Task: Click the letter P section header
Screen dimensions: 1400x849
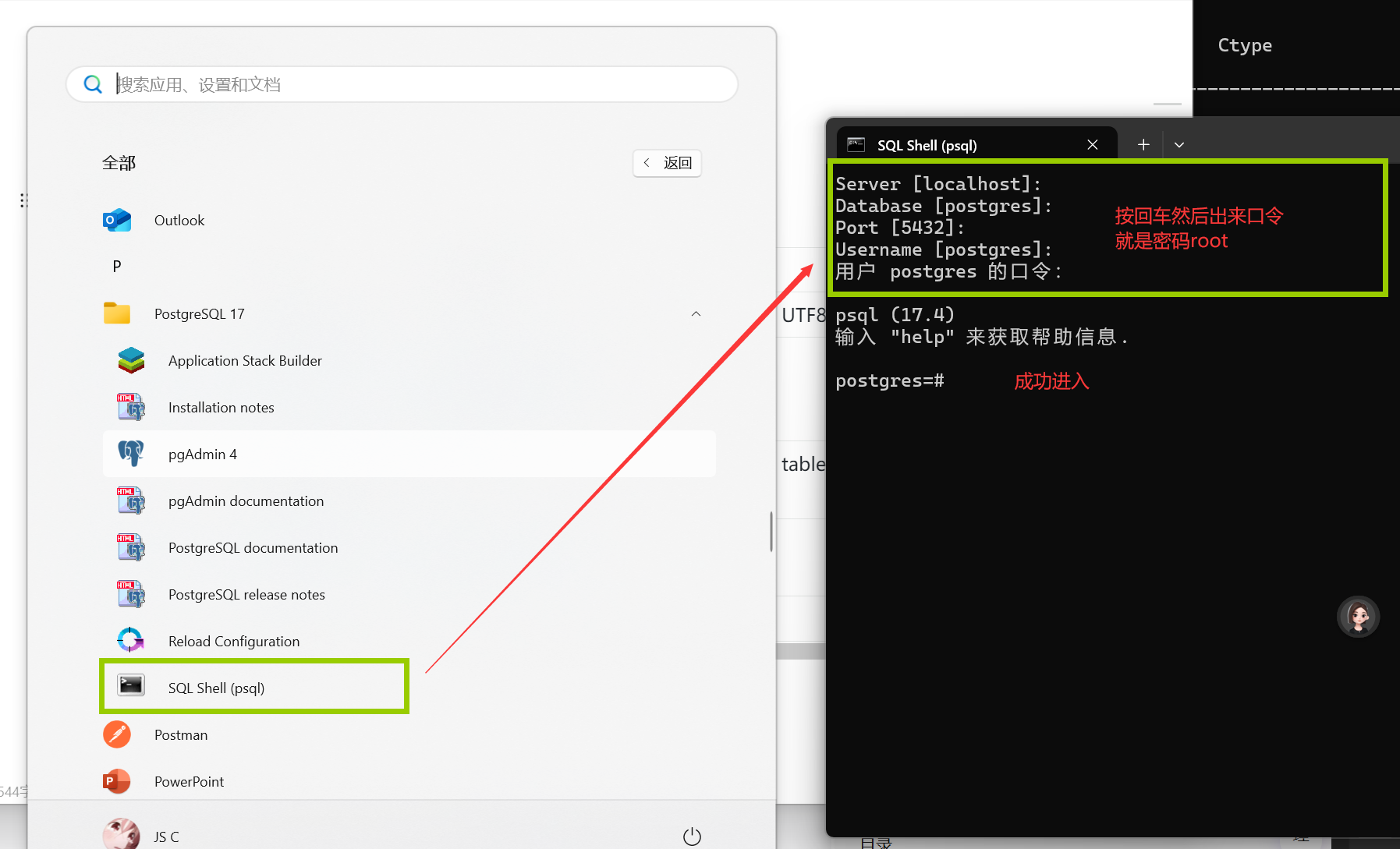Action: coord(117,267)
